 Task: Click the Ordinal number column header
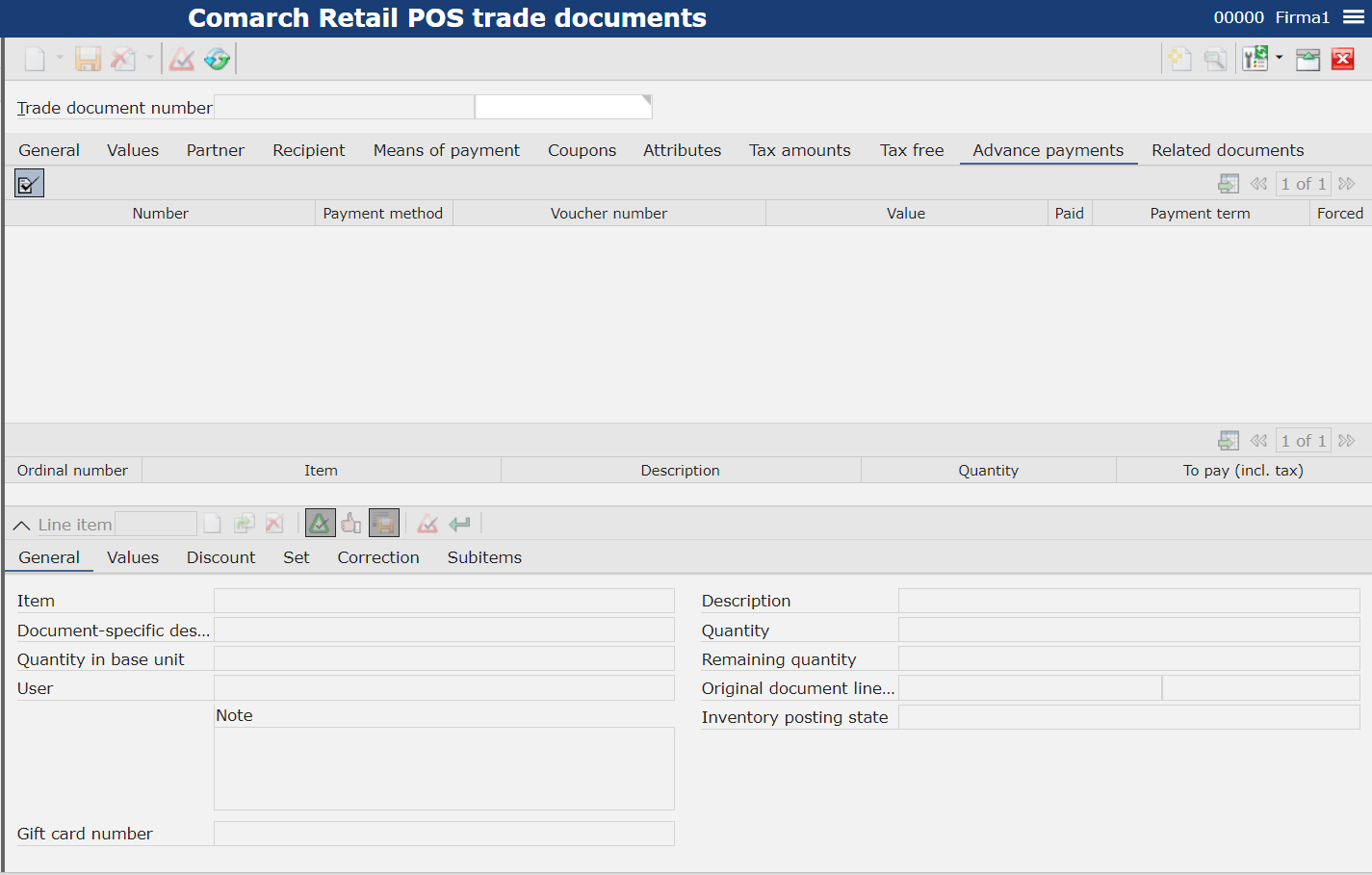[x=73, y=471]
